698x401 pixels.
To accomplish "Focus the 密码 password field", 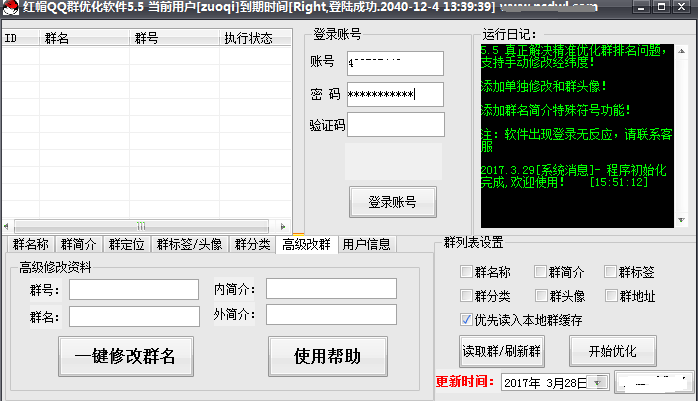I will click(395, 94).
